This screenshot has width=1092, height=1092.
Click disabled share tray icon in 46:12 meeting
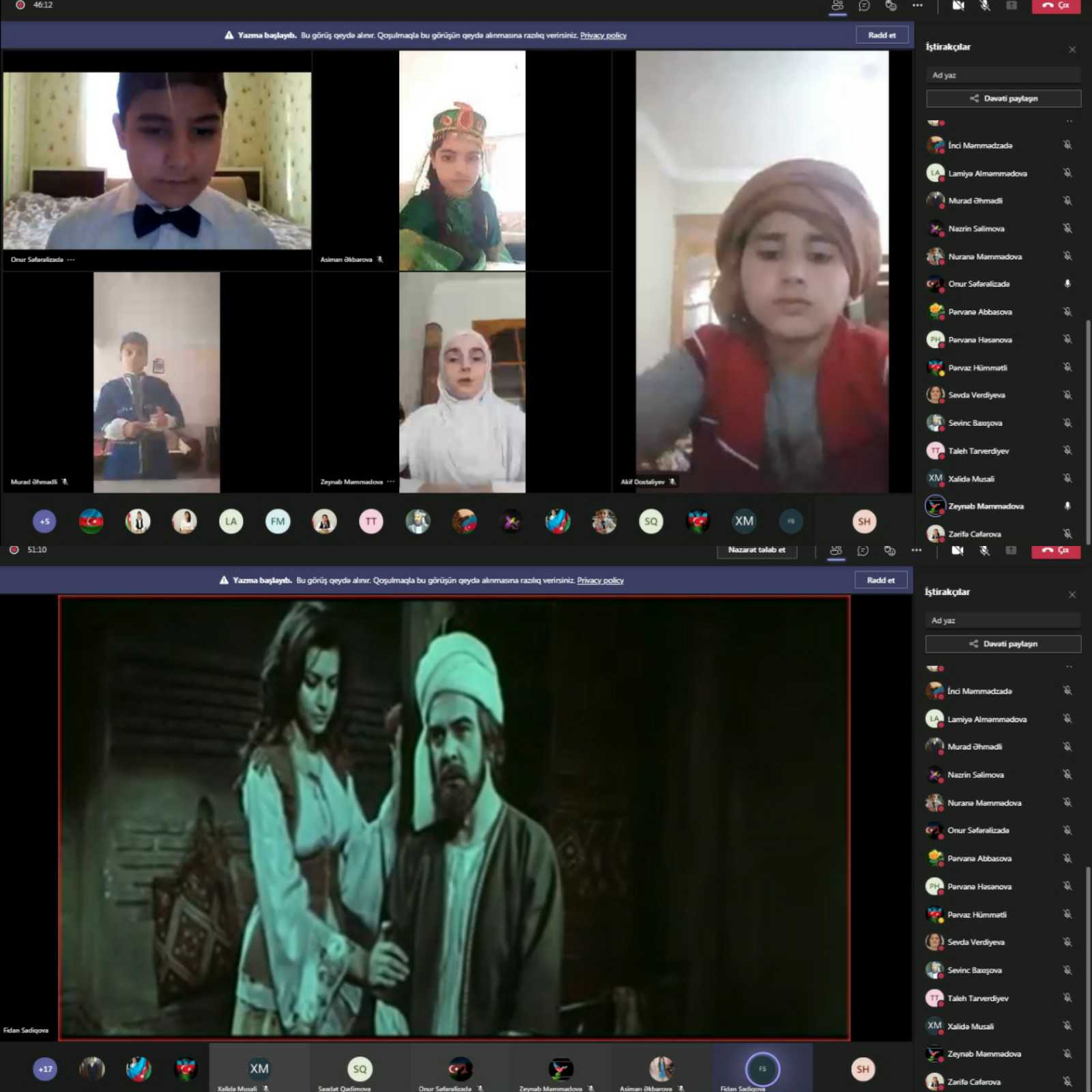(x=1011, y=5)
